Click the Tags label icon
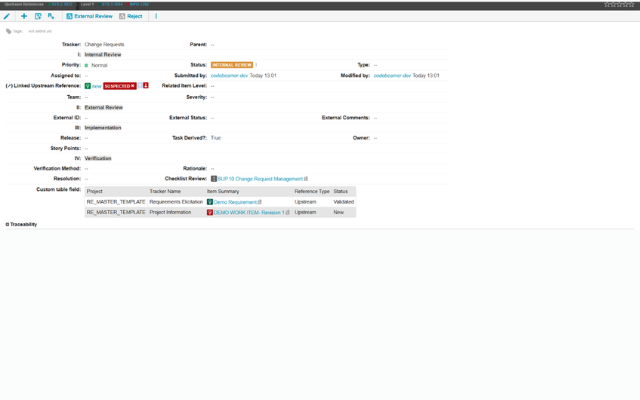This screenshot has width=640, height=400. pyautogui.click(x=9, y=31)
